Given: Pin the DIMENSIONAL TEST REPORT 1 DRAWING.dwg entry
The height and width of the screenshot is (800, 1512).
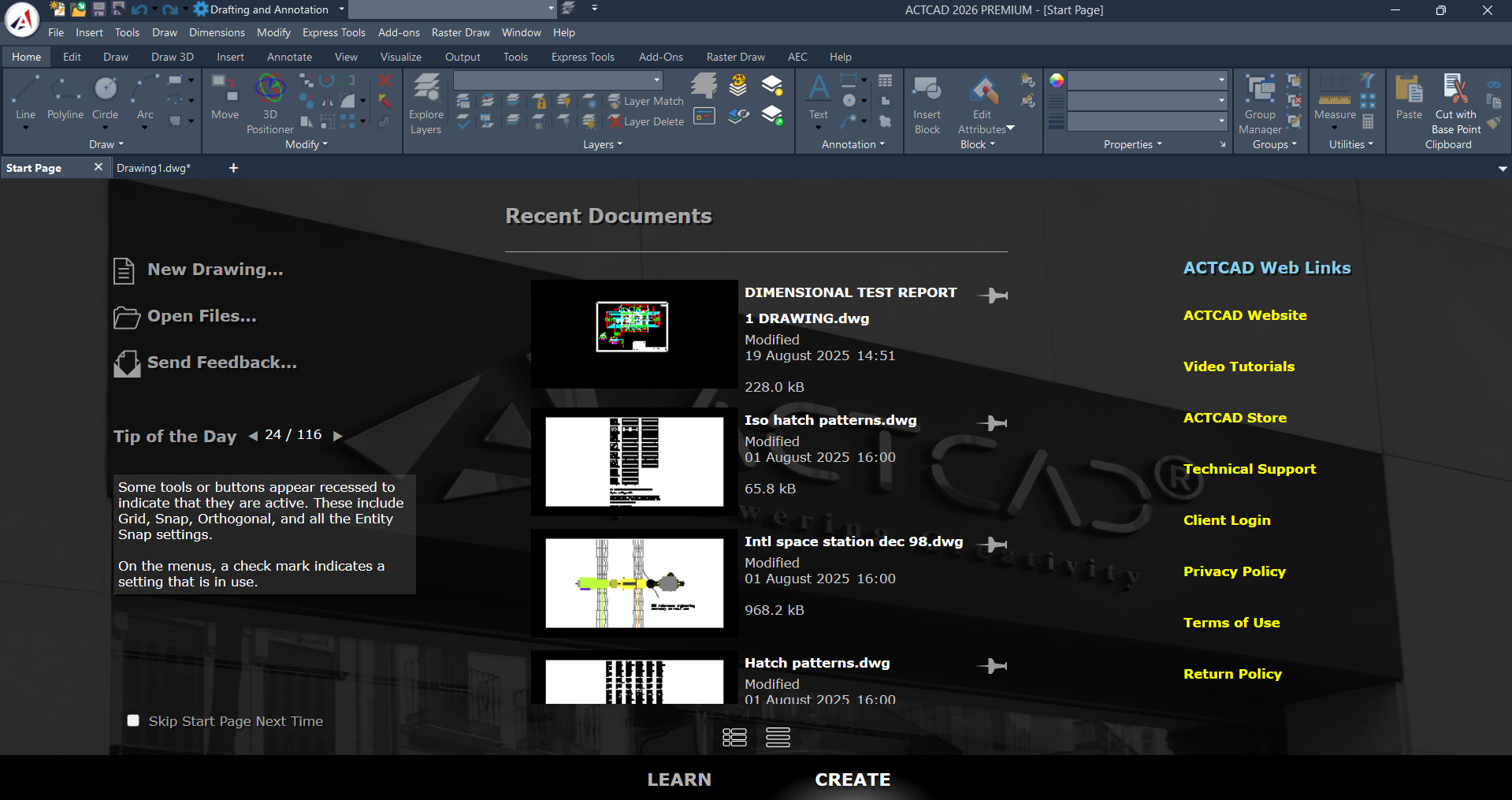Looking at the screenshot, I should tap(993, 296).
